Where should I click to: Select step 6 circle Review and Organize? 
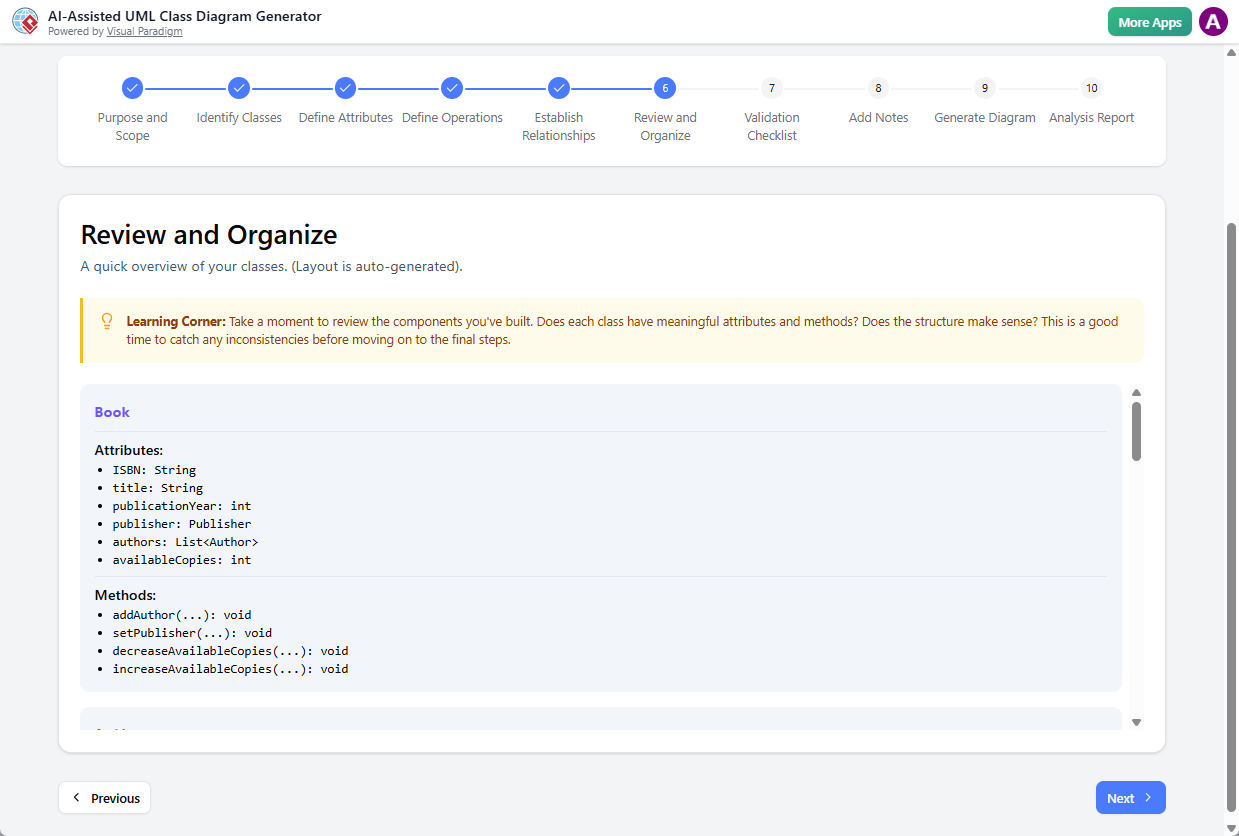[665, 88]
